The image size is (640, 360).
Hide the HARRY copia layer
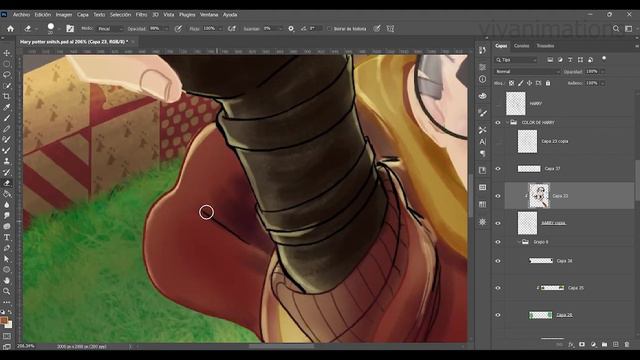(x=498, y=223)
